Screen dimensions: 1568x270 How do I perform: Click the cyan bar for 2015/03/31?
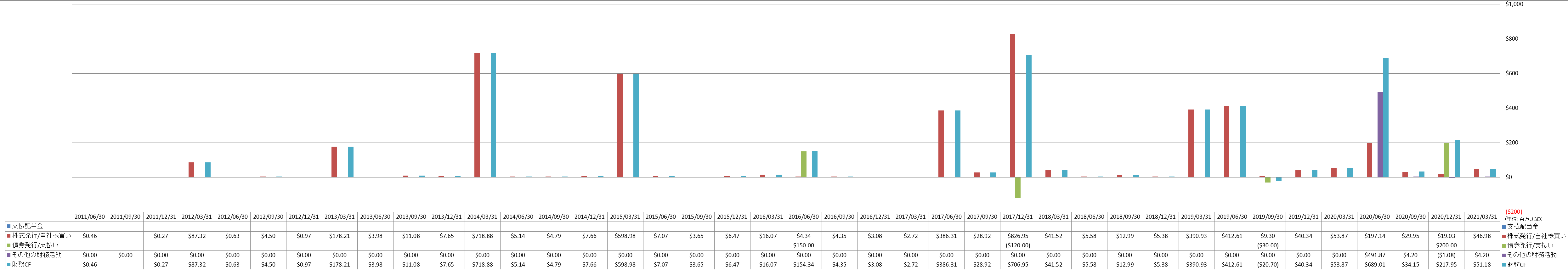[x=637, y=126]
